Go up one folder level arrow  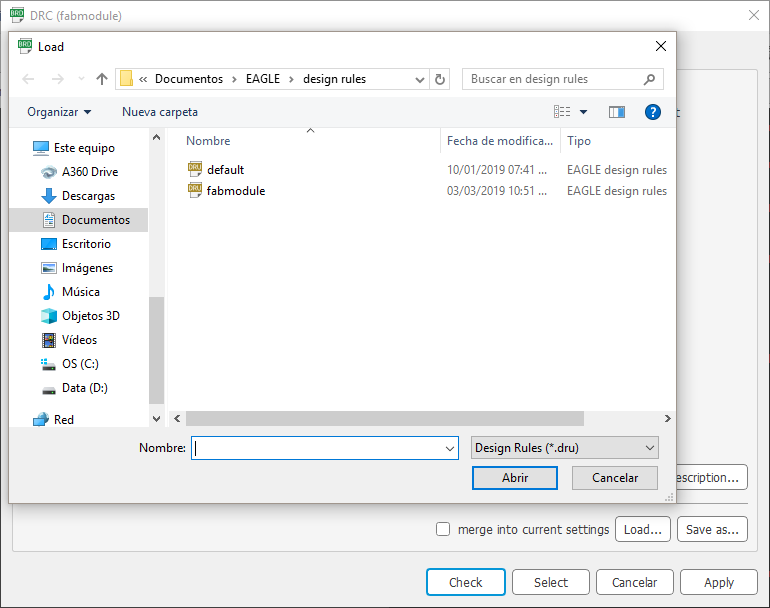point(102,79)
